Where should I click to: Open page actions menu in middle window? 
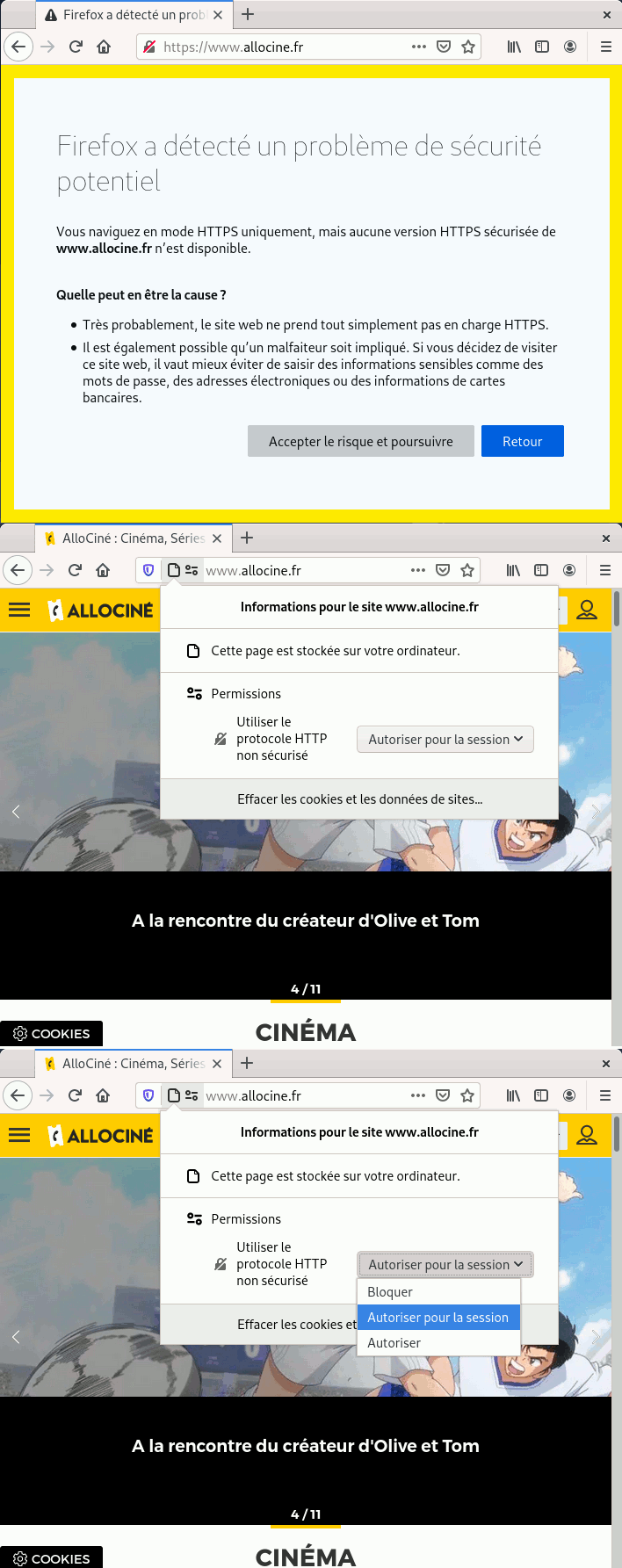418,570
